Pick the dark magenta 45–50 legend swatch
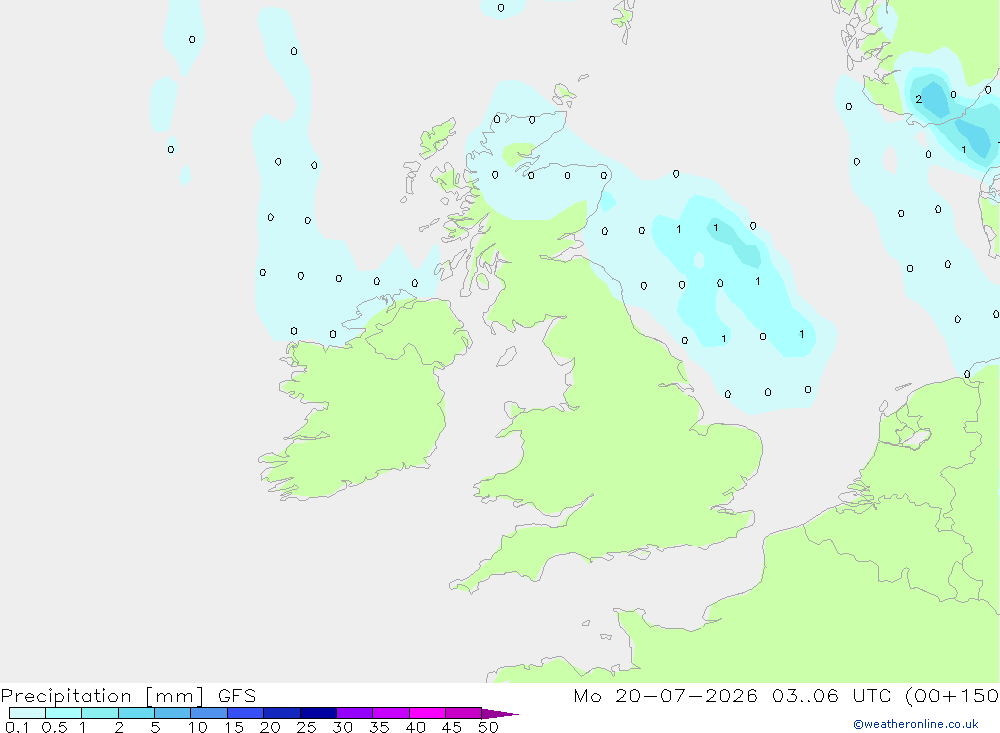The height and width of the screenshot is (733, 1000). pyautogui.click(x=463, y=713)
